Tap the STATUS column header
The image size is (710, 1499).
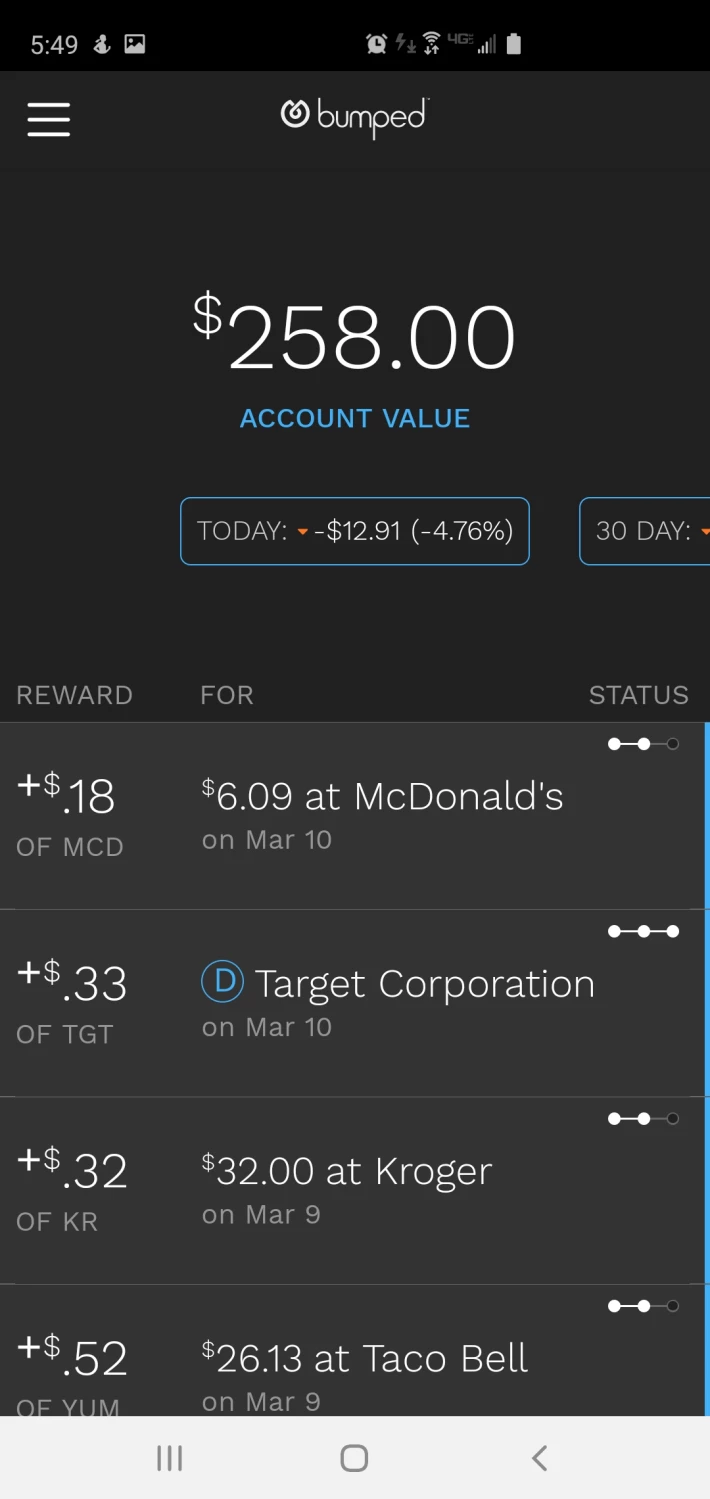click(639, 695)
